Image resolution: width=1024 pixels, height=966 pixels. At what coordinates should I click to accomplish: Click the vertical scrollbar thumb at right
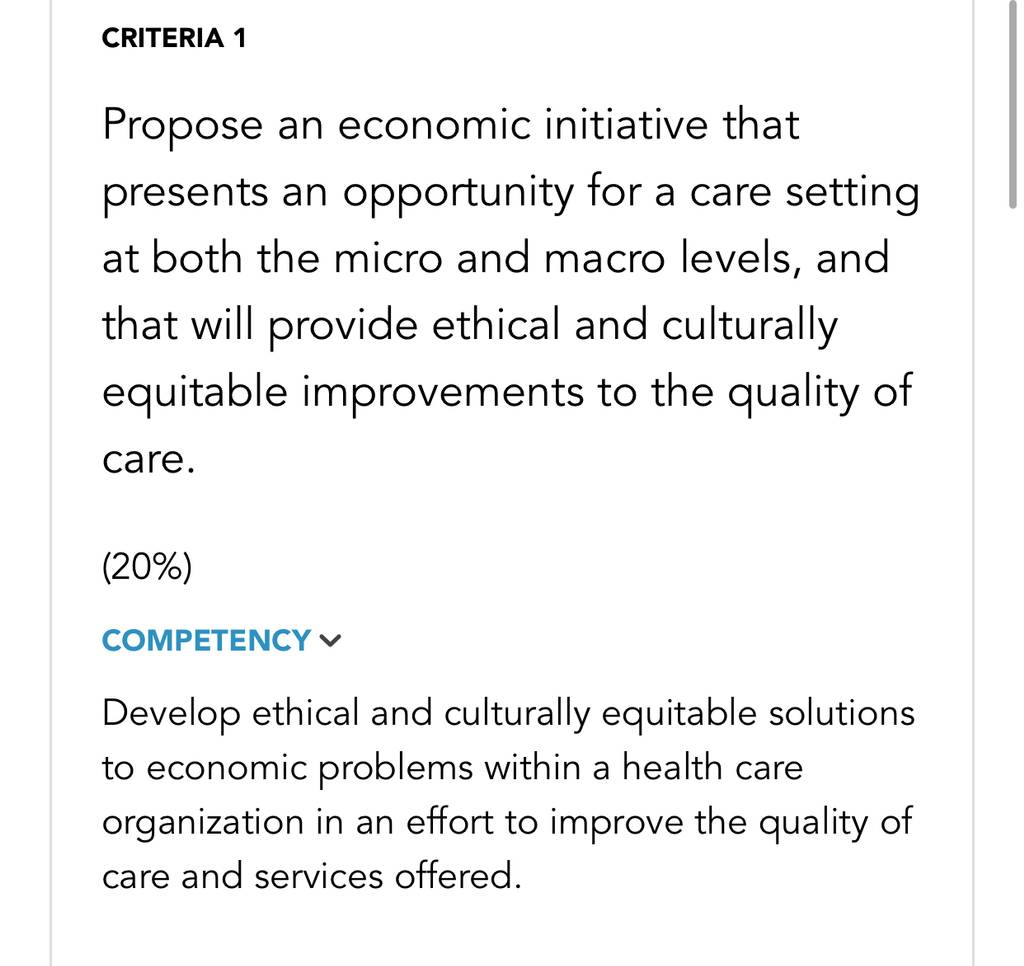[x=1013, y=105]
